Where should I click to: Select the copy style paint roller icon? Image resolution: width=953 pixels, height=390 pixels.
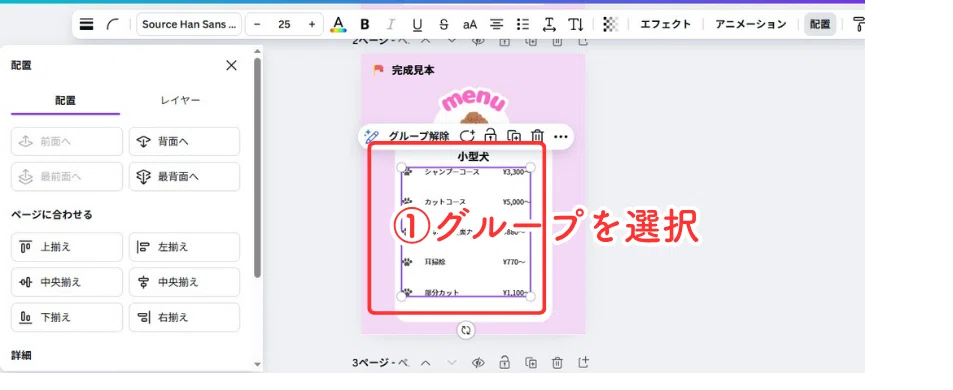pos(858,24)
